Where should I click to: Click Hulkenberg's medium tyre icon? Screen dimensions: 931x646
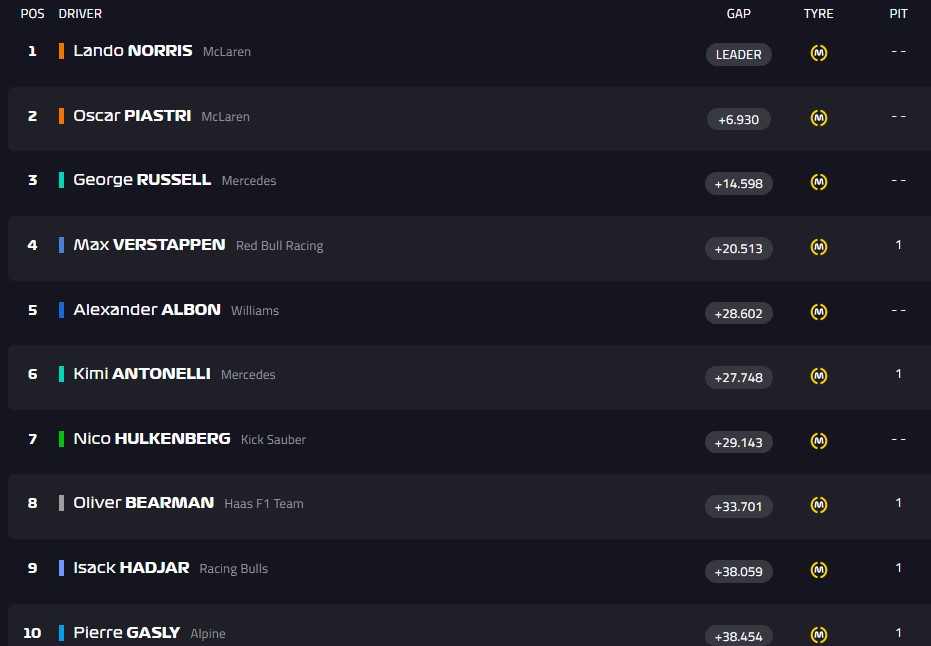click(818, 441)
